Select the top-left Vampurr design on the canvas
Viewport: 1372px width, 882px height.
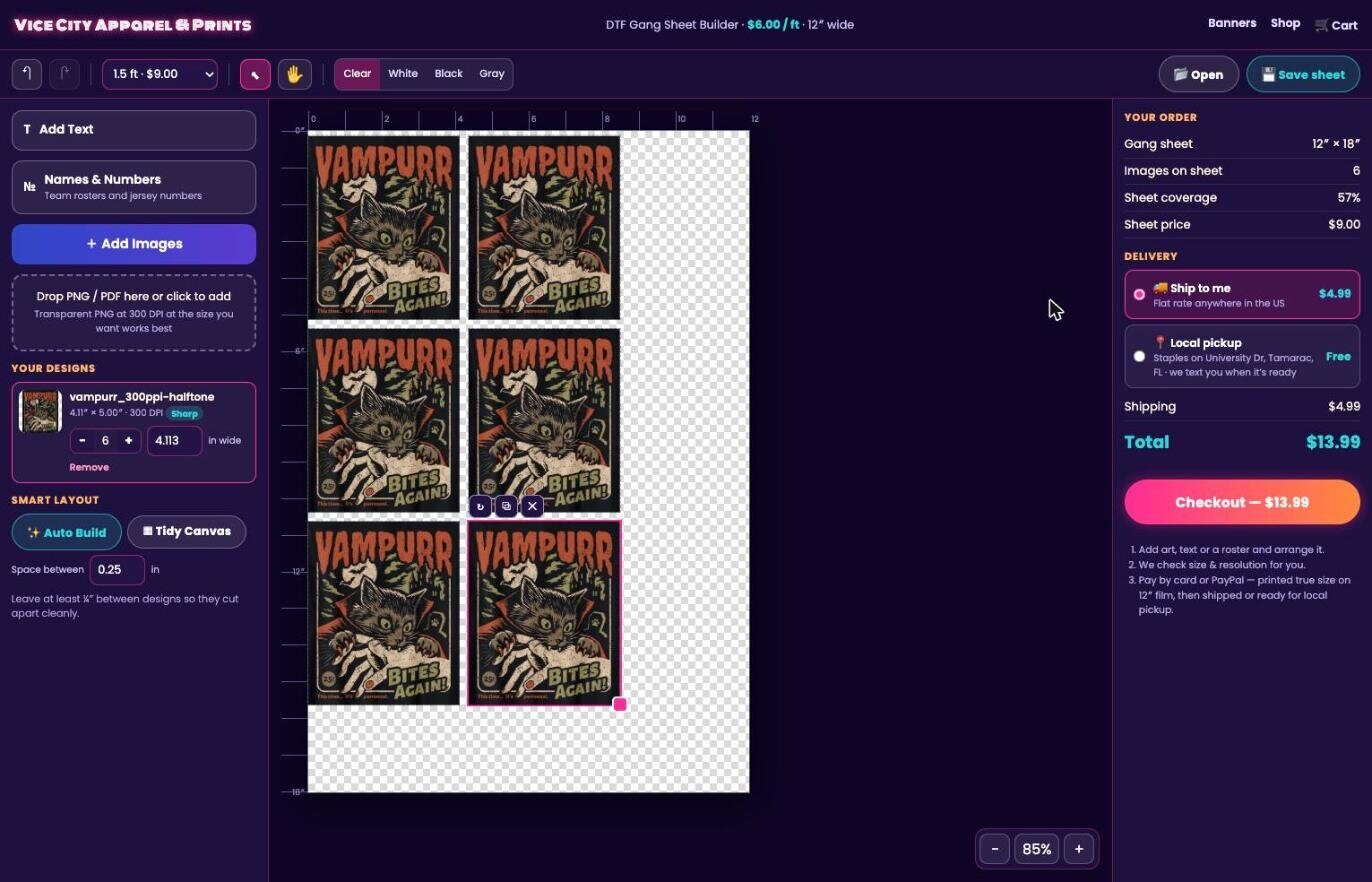[x=384, y=228]
